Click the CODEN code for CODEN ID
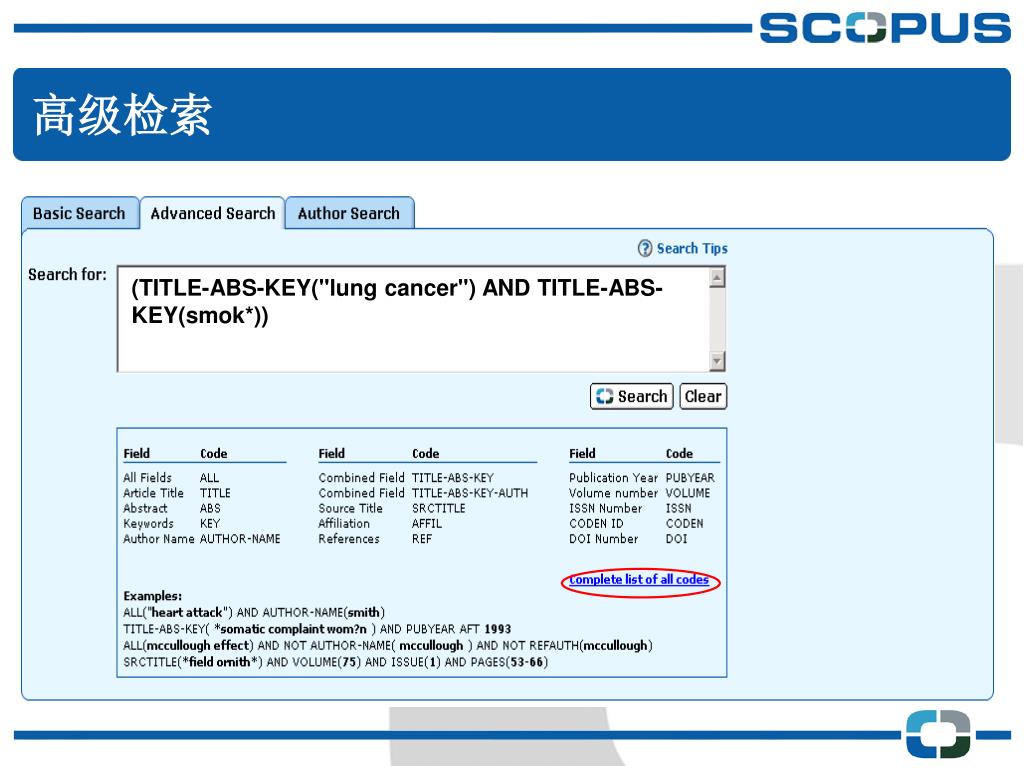The height and width of the screenshot is (768, 1024). (x=684, y=524)
